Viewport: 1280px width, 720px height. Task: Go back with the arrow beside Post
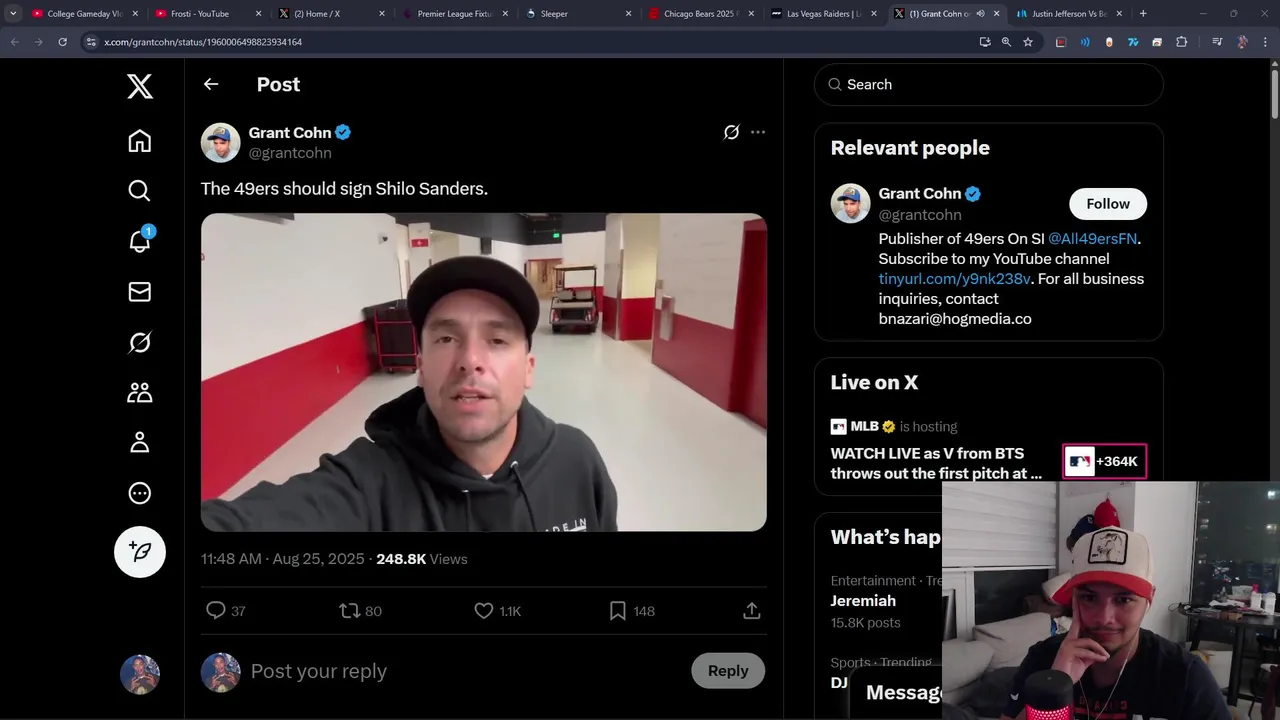(211, 84)
